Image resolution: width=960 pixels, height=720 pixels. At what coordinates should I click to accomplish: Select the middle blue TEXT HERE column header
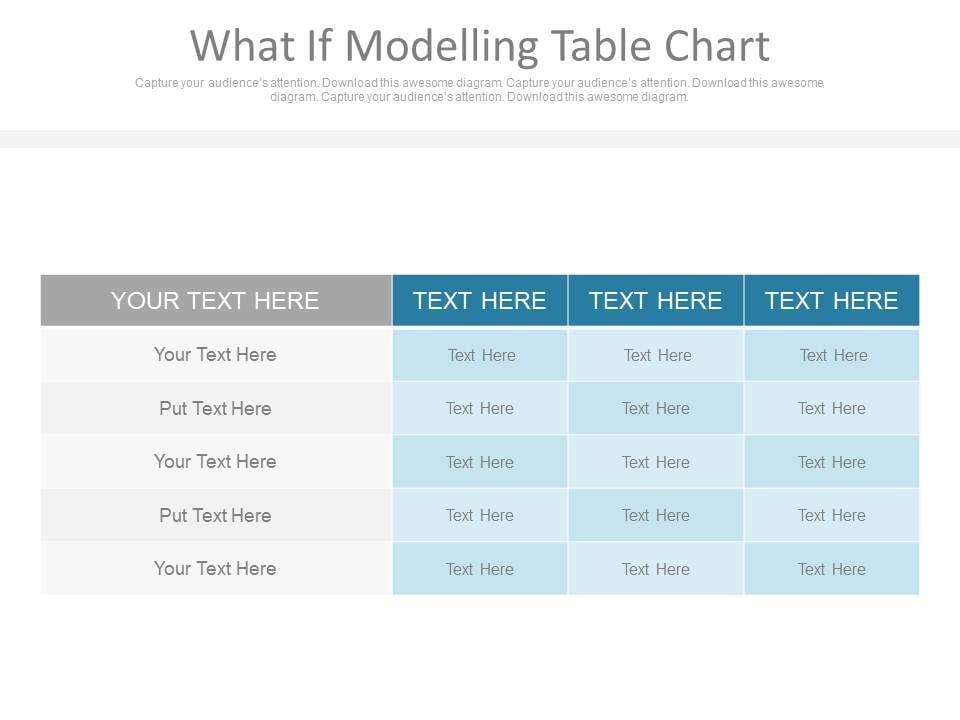point(656,301)
